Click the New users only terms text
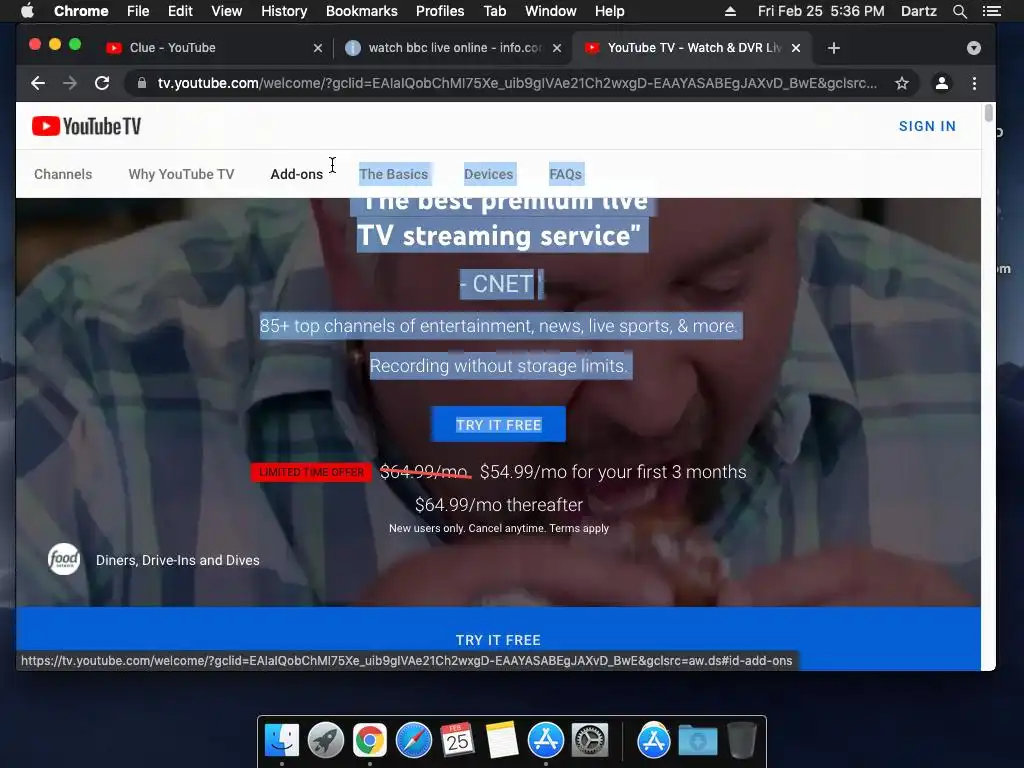 (499, 528)
